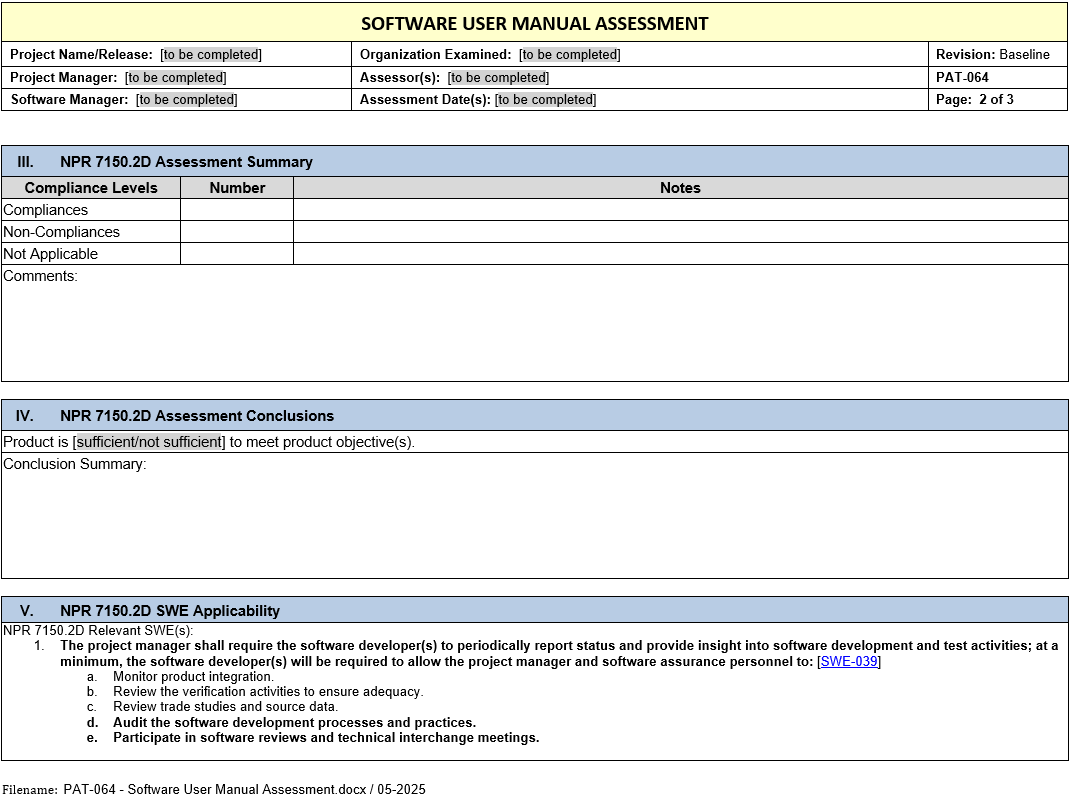Click the Notes cell in Non-Compliances row

(680, 232)
